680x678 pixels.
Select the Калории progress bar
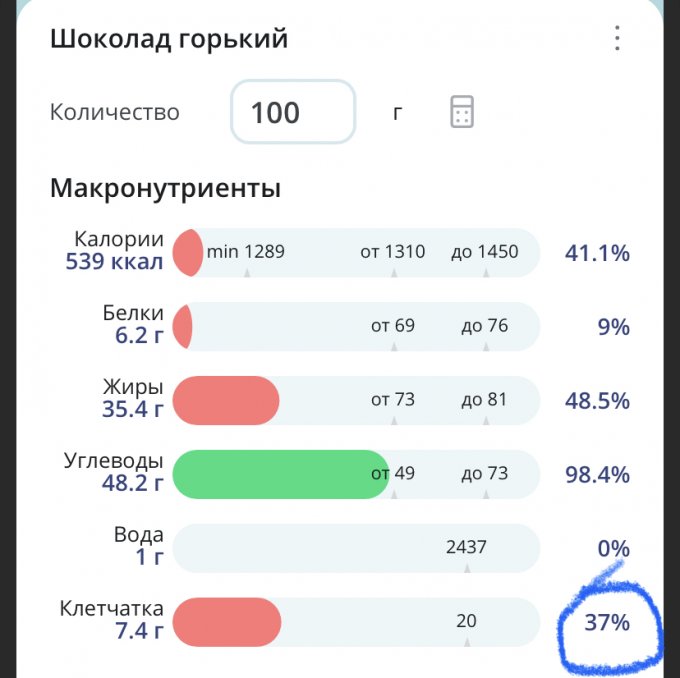coord(356,253)
